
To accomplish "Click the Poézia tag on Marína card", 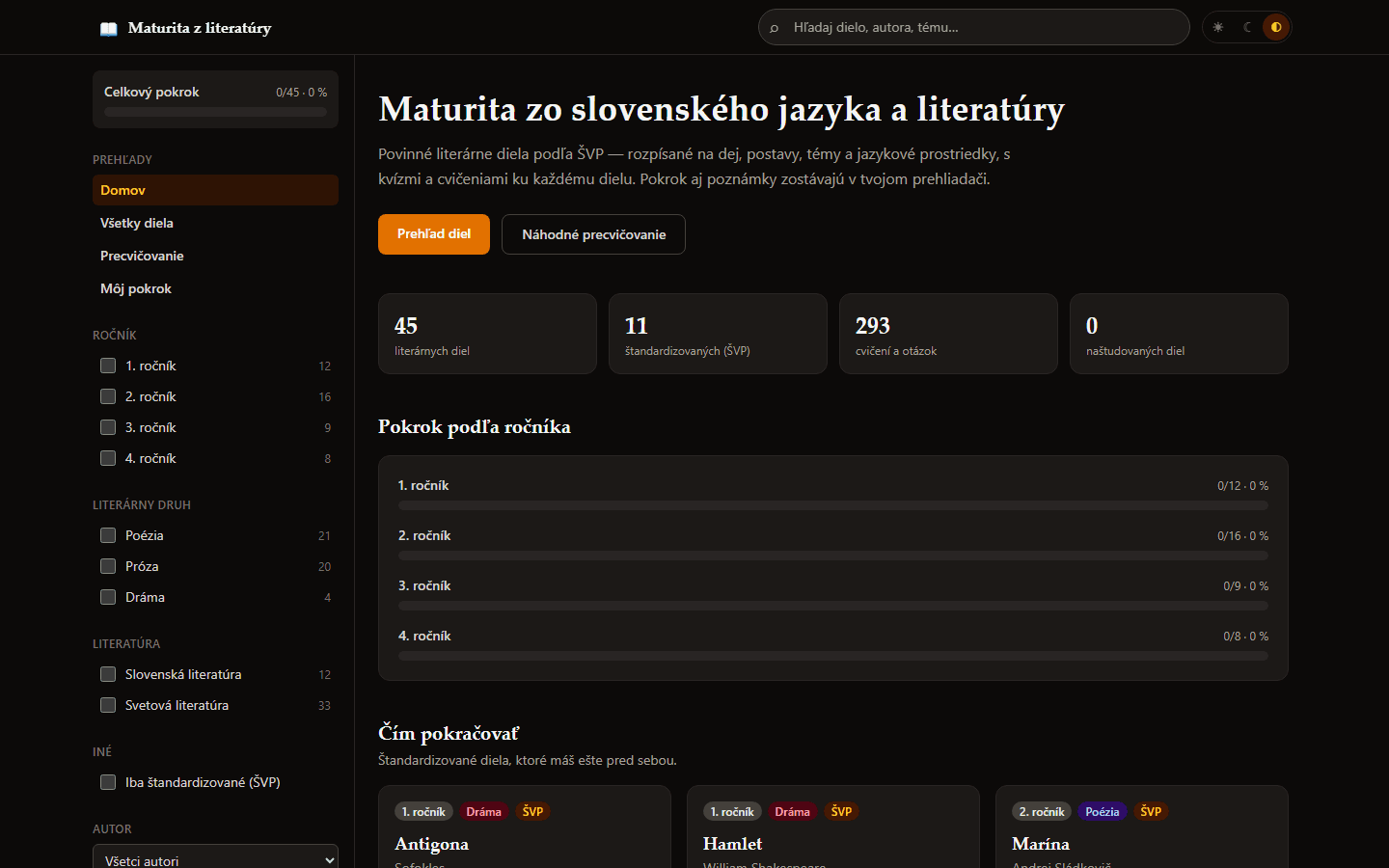I will pos(1102,812).
